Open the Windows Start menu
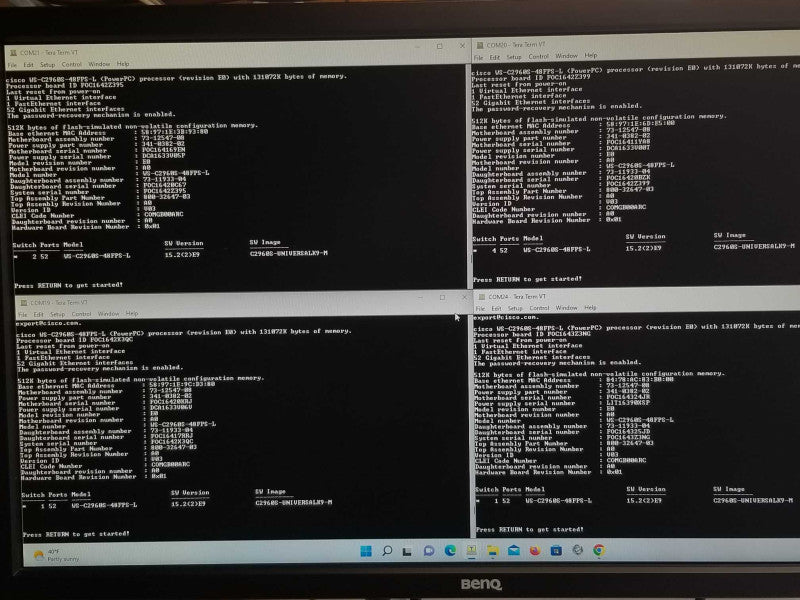800x600 pixels. pyautogui.click(x=366, y=551)
